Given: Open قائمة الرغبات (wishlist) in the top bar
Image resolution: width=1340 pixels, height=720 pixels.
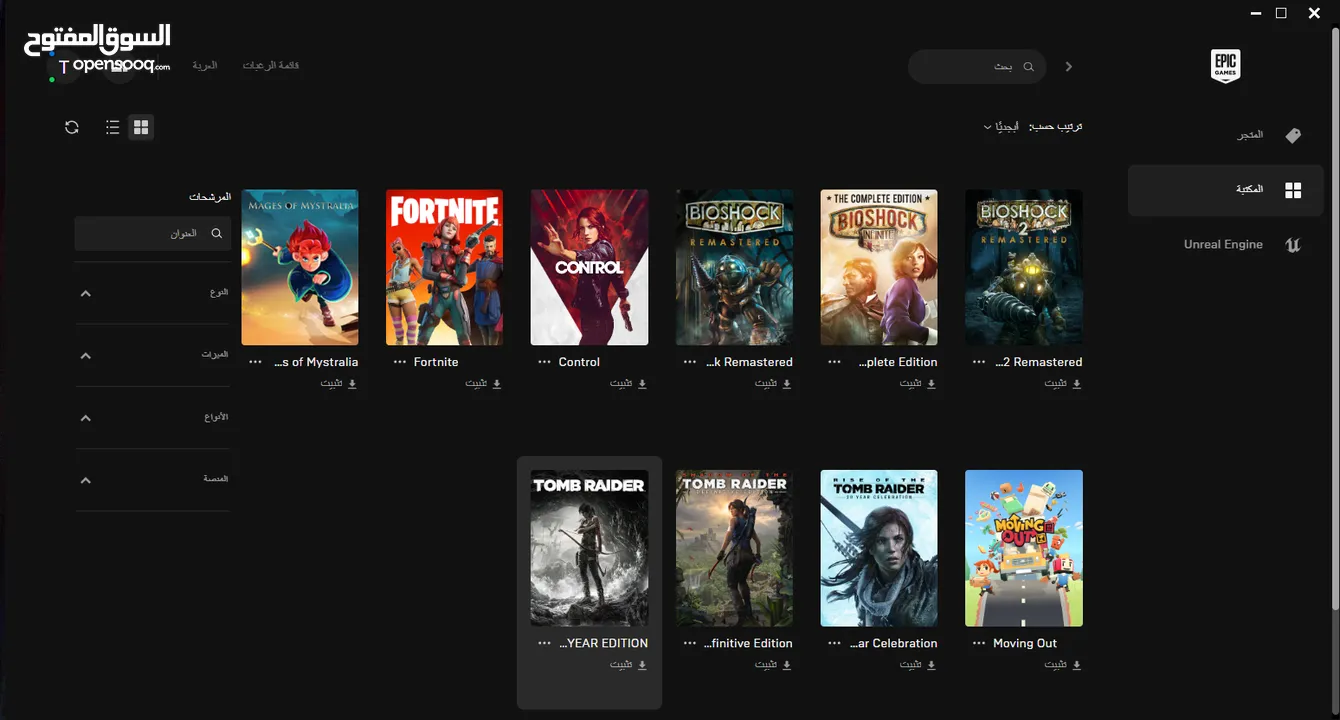Looking at the screenshot, I should coord(271,65).
